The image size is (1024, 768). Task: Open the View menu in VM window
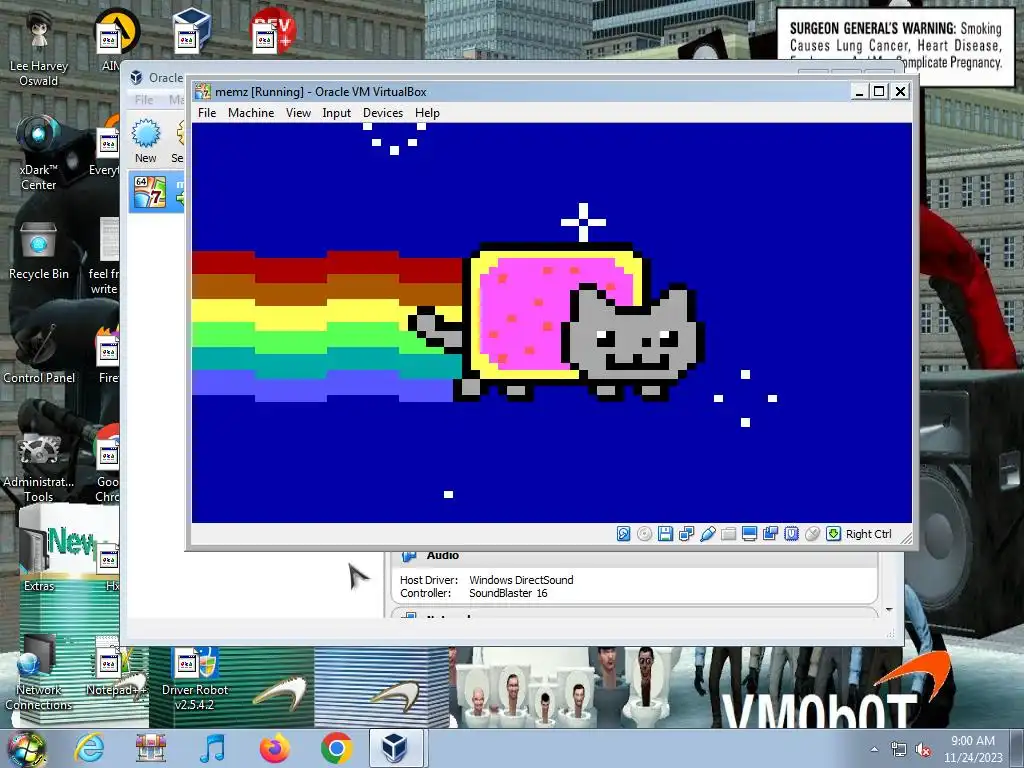(298, 112)
